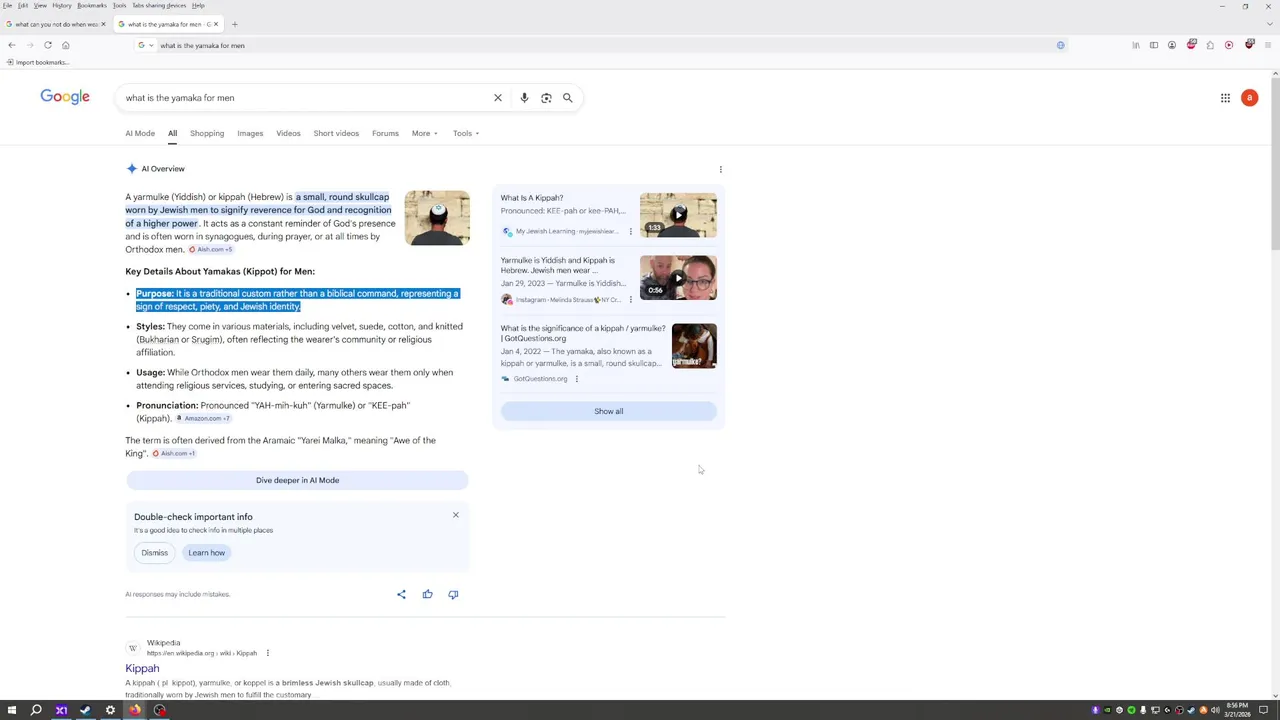Switch to Videos results tab
Viewport: 1280px width, 720px height.
(x=288, y=133)
